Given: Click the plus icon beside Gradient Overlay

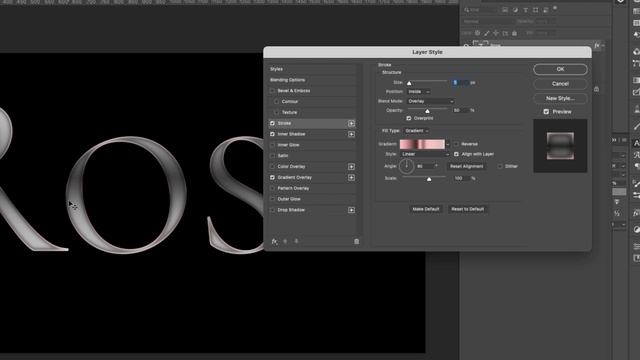Looking at the screenshot, I should click(351, 178).
